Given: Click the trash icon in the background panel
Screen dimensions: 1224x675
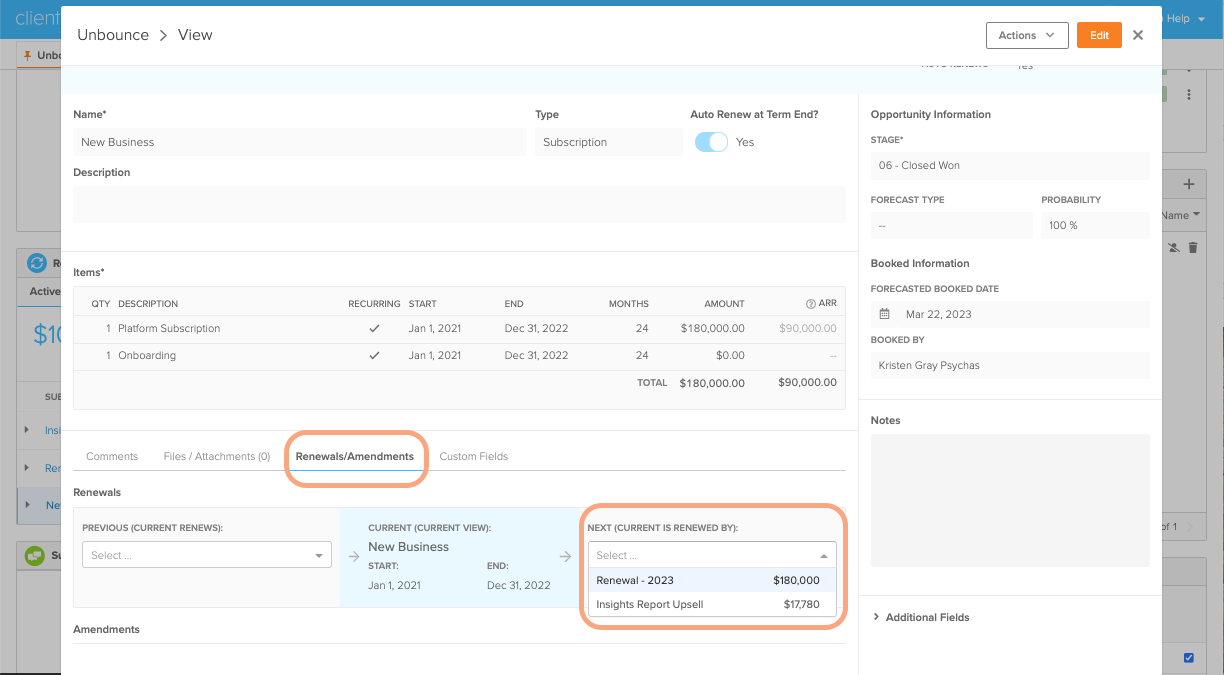Looking at the screenshot, I should (x=1193, y=247).
